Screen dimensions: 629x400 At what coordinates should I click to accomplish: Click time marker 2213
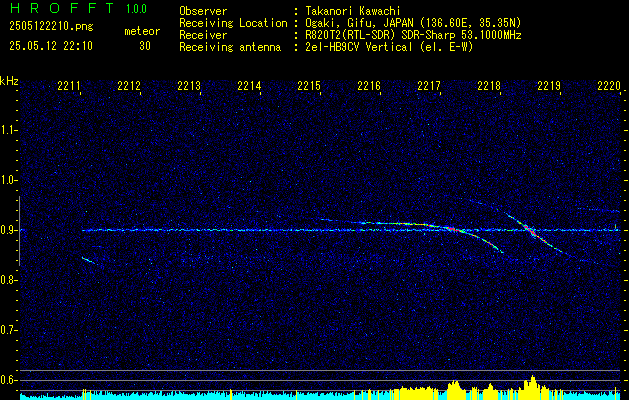pos(189,85)
